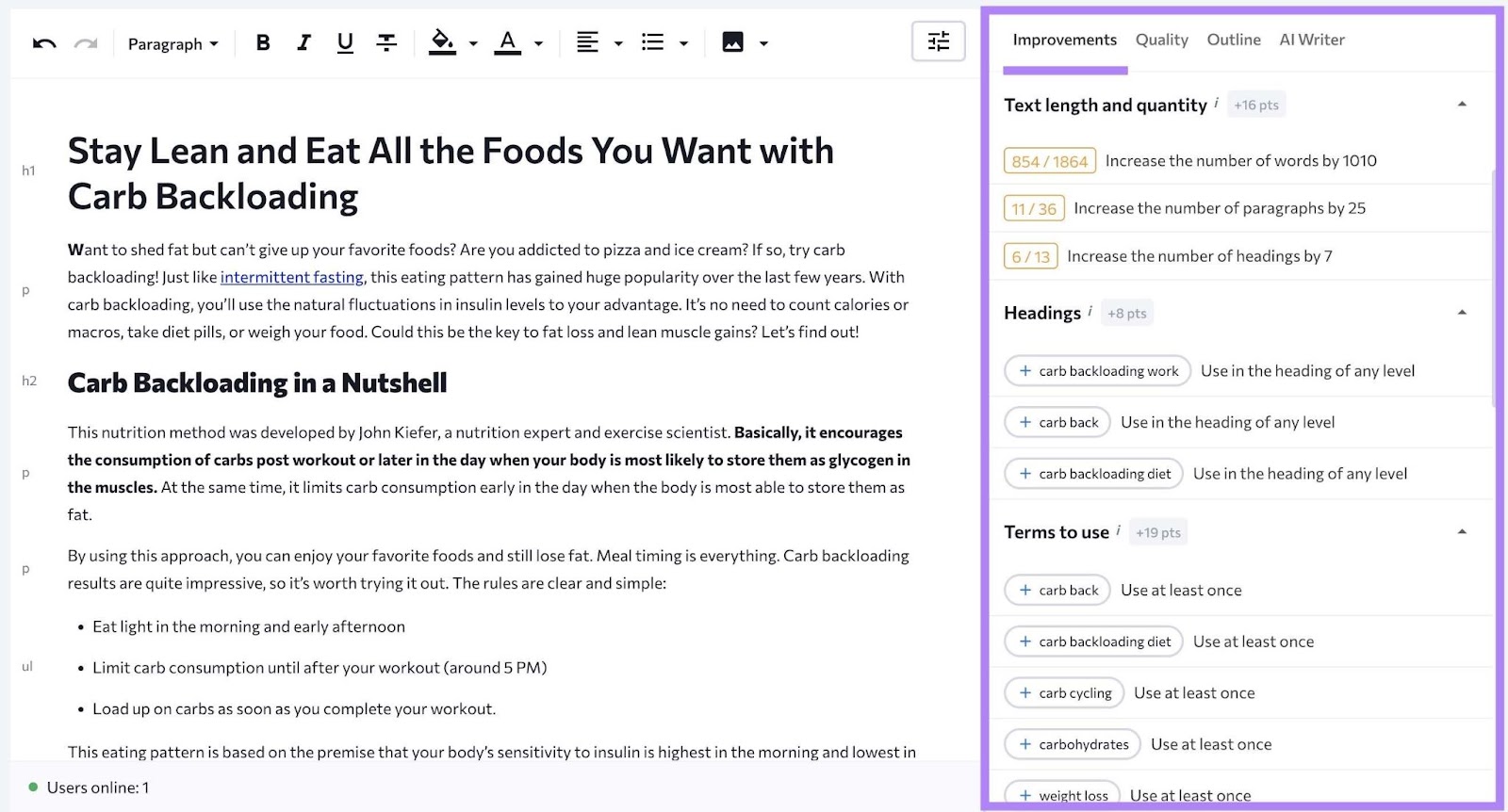1508x812 pixels.
Task: Open the list style dropdown arrow
Action: [683, 43]
